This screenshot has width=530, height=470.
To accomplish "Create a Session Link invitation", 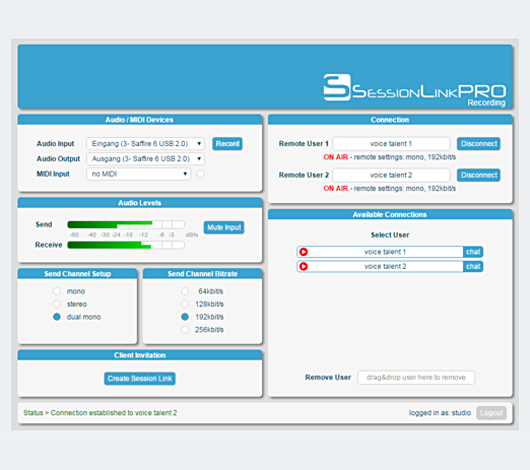I will tap(140, 378).
